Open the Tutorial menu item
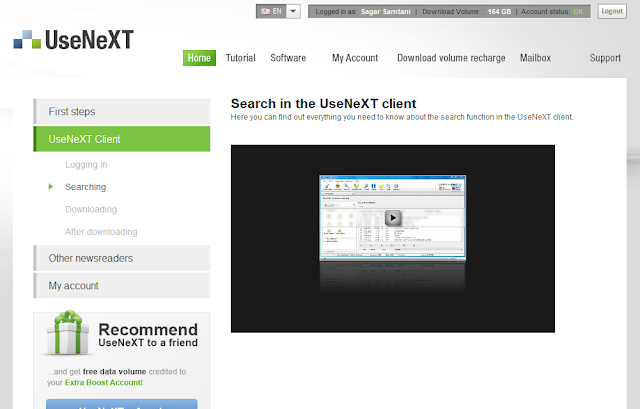Viewport: 640px width, 409px height. pyautogui.click(x=240, y=58)
